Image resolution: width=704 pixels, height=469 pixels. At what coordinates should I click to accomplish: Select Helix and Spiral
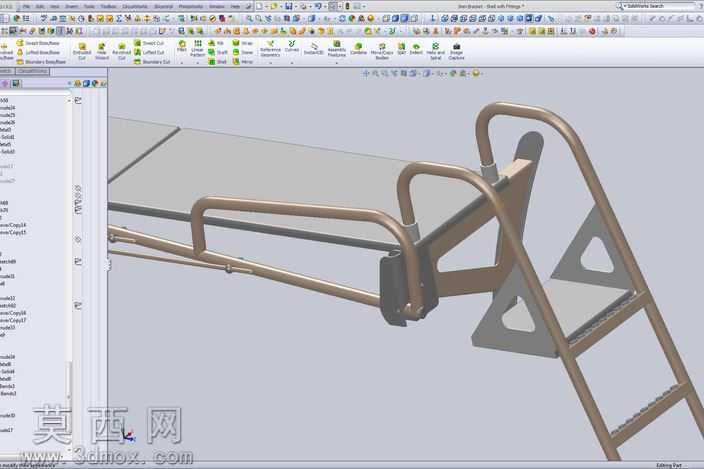tap(436, 51)
